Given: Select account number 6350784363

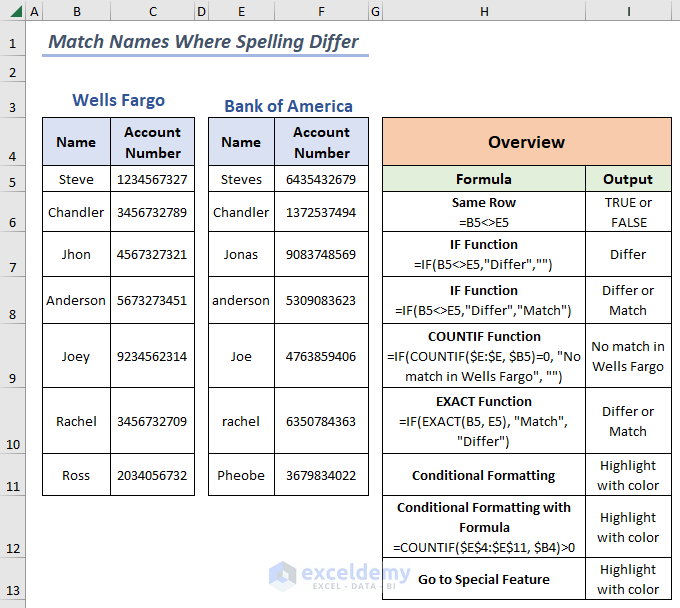Looking at the screenshot, I should pos(321,421).
